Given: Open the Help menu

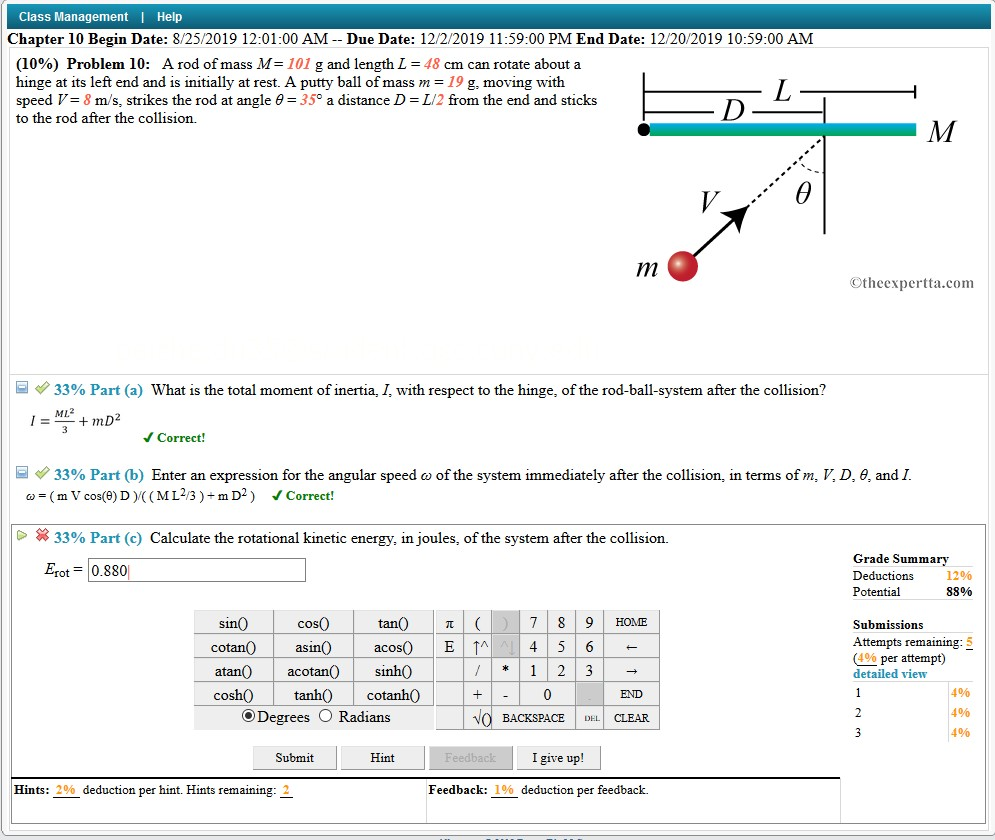Looking at the screenshot, I should click(169, 15).
